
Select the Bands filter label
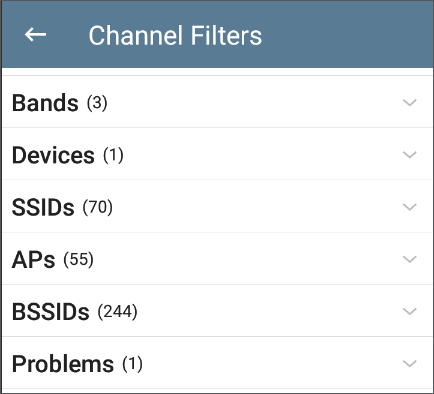[45, 103]
